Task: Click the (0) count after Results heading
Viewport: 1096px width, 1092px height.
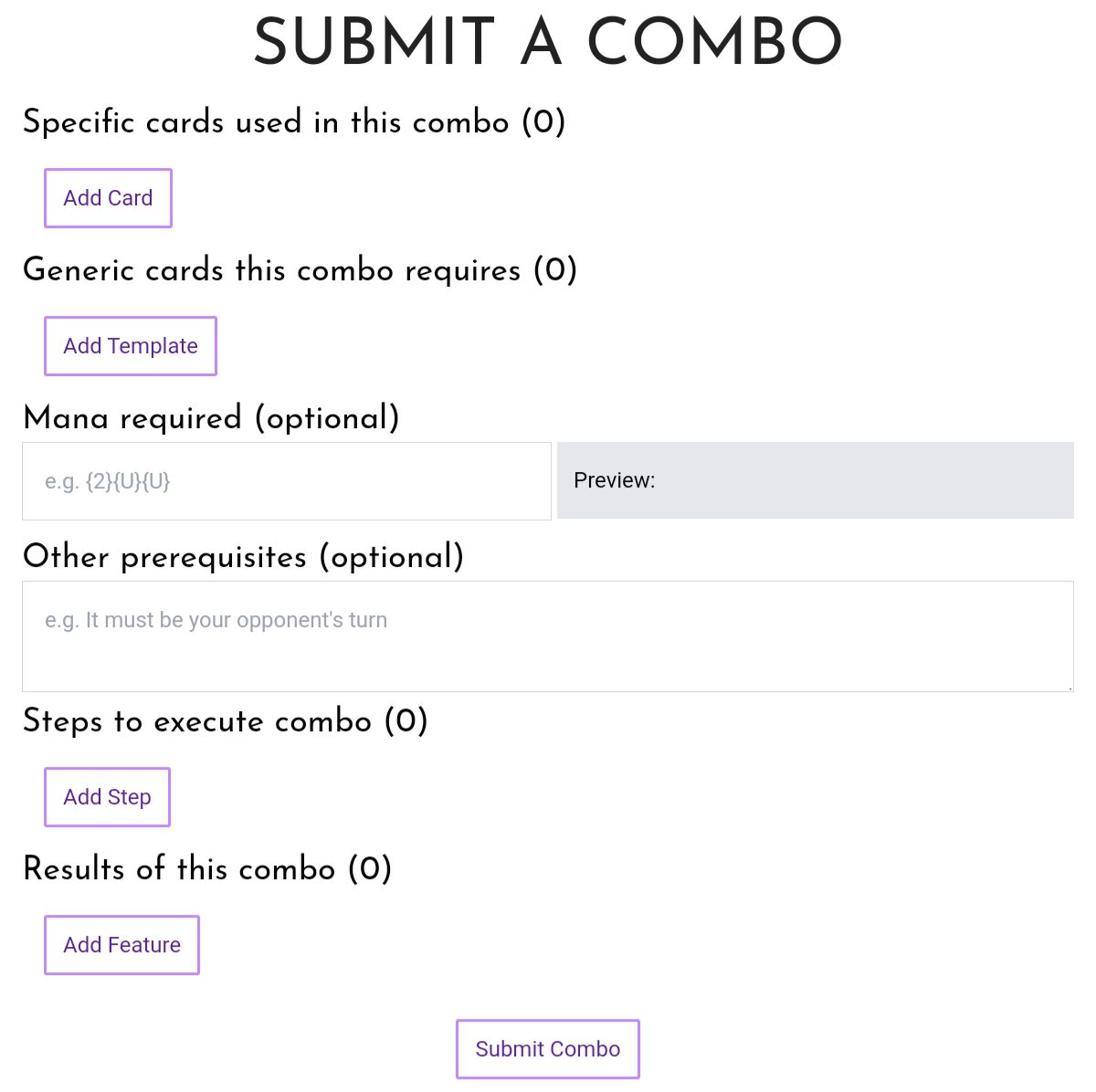Action: click(370, 869)
